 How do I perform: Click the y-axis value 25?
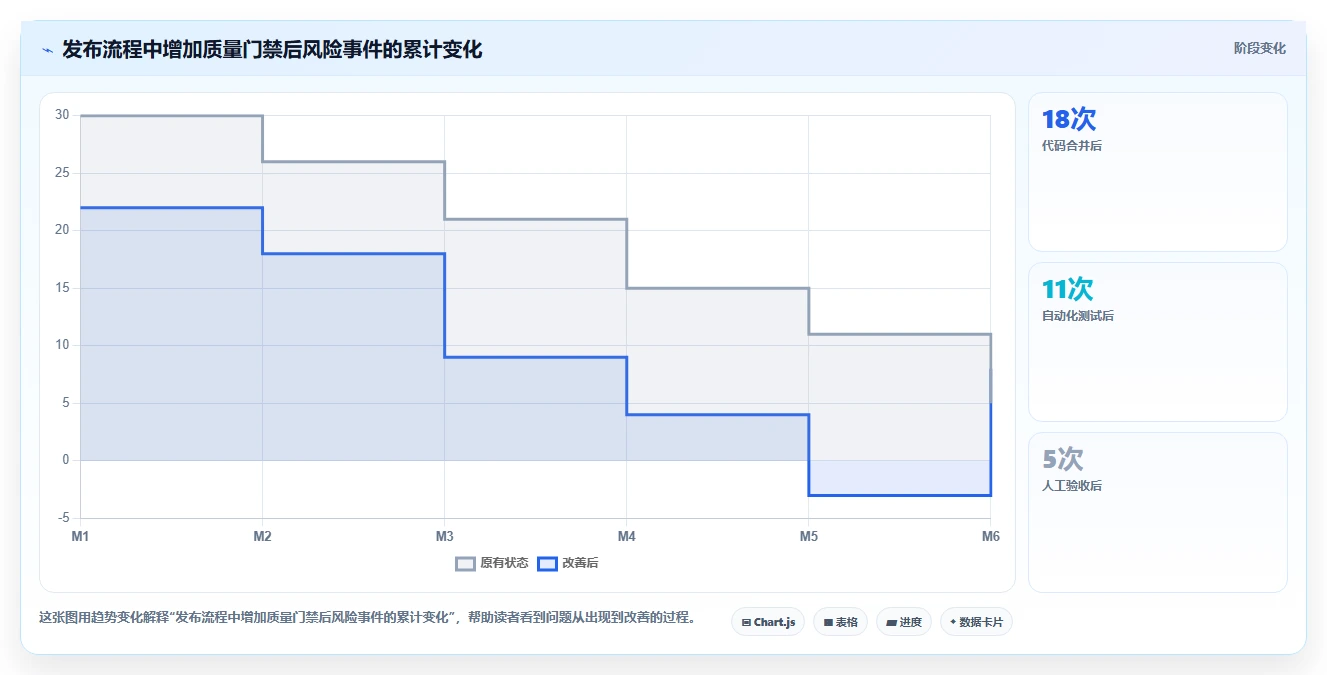(x=62, y=173)
